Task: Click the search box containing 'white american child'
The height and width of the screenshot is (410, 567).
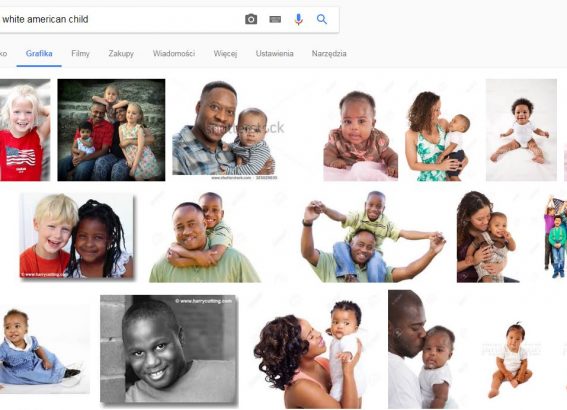Action: click(x=119, y=19)
